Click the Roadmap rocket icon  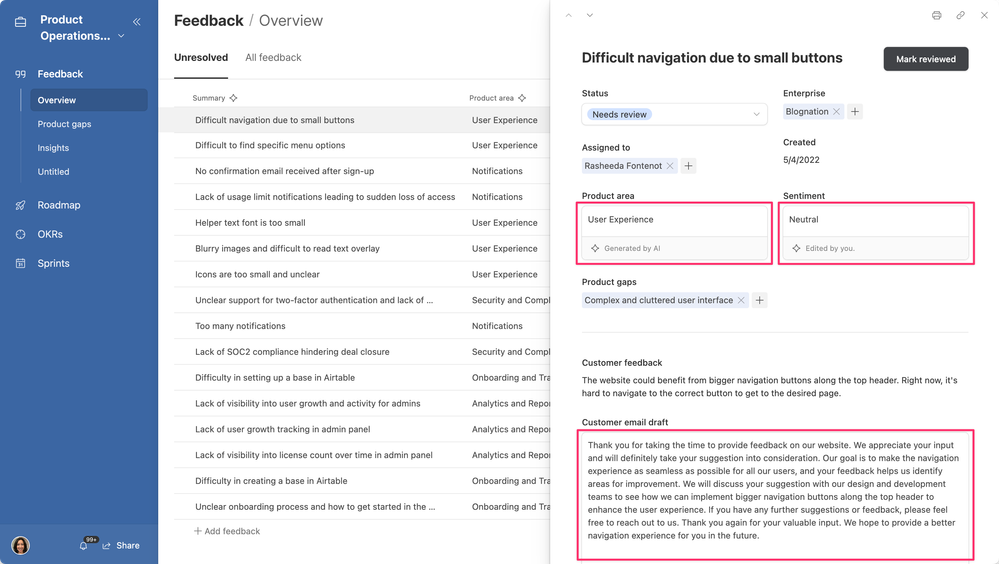(20, 205)
